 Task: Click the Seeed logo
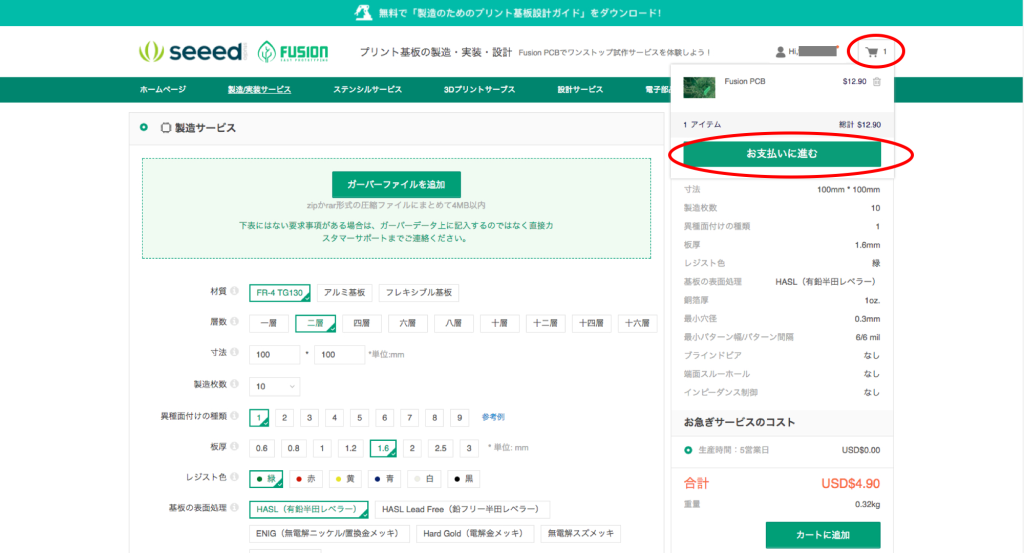(x=192, y=52)
